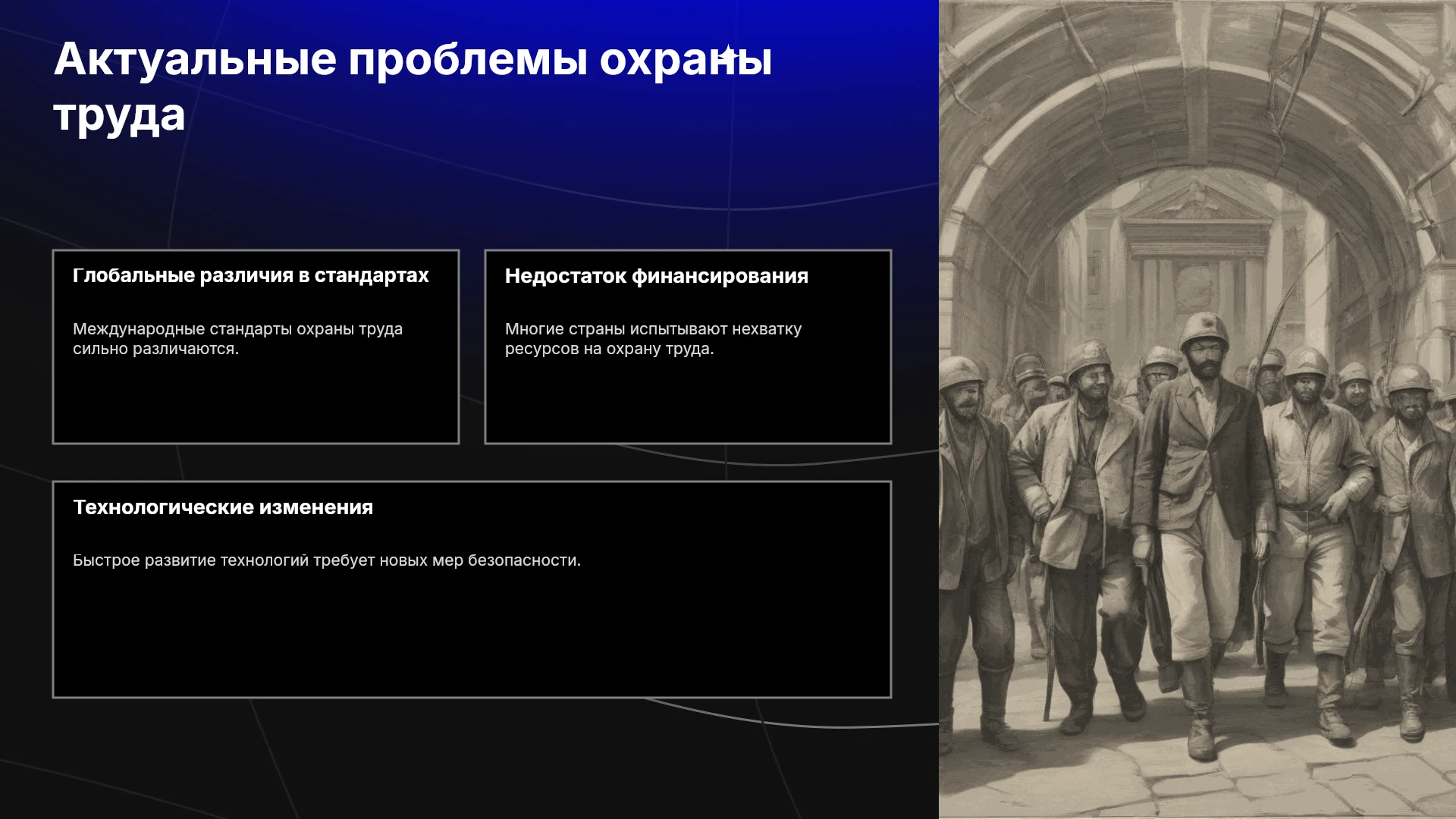
Task: Click the 'Быстрое развитие технологий' description text
Action: pyautogui.click(x=327, y=560)
